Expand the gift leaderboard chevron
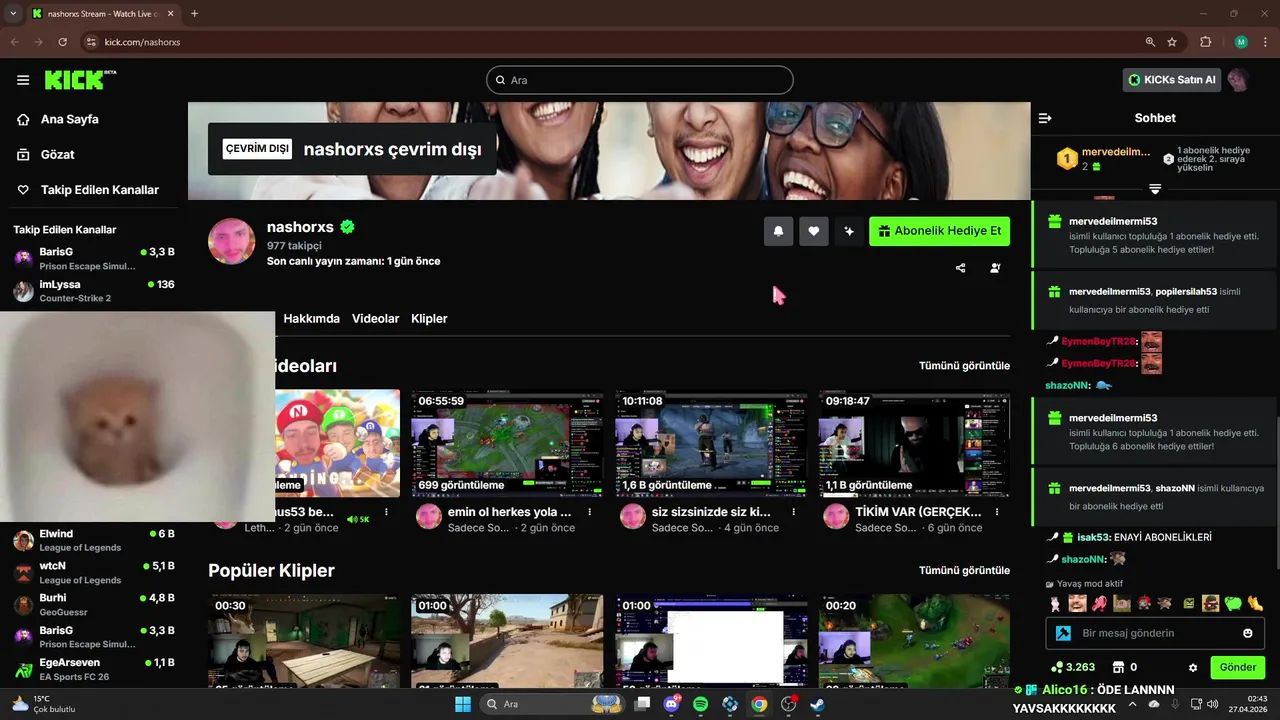The image size is (1280, 720). [1155, 189]
